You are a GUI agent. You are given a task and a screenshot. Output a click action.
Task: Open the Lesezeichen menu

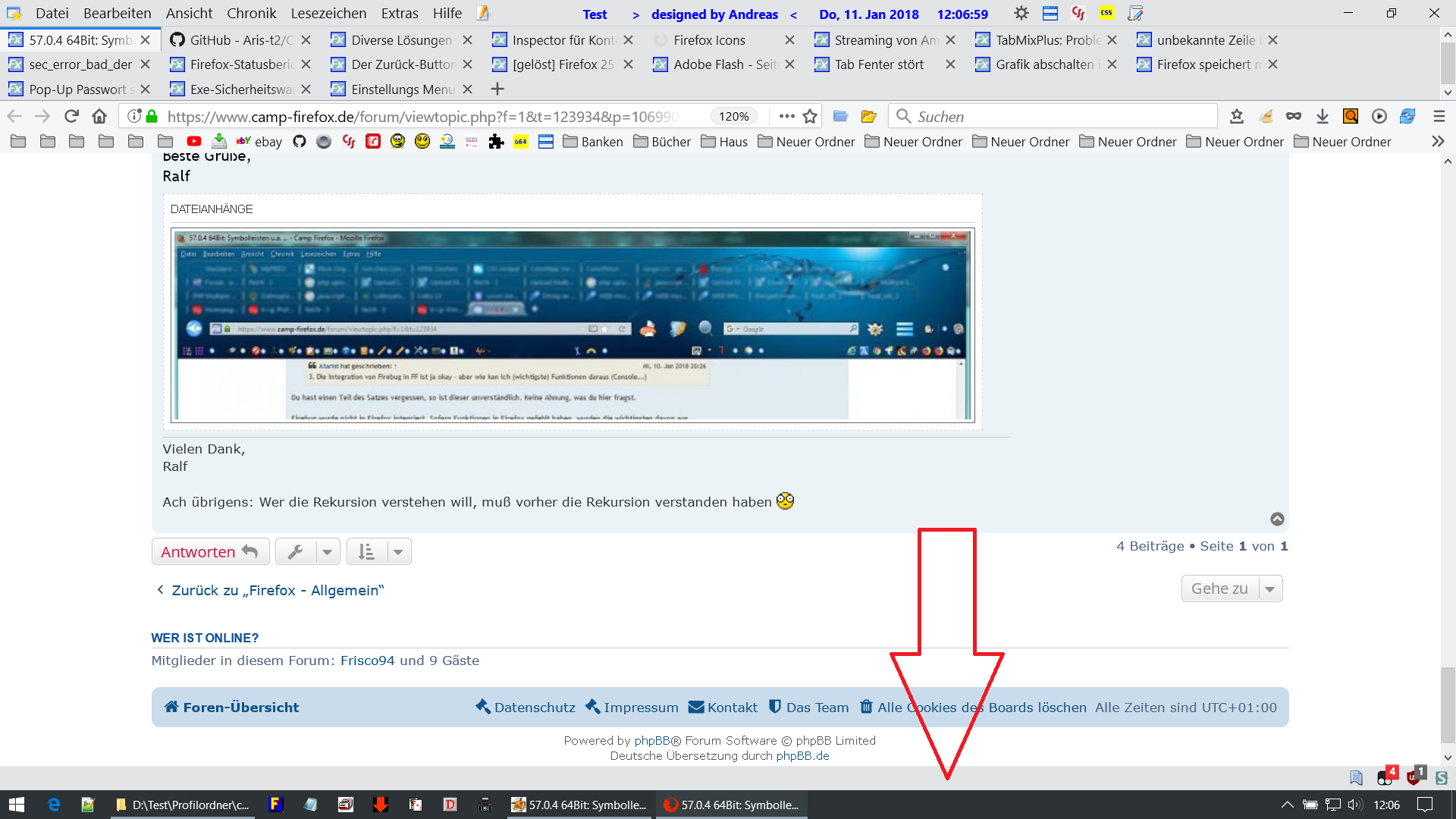click(328, 13)
